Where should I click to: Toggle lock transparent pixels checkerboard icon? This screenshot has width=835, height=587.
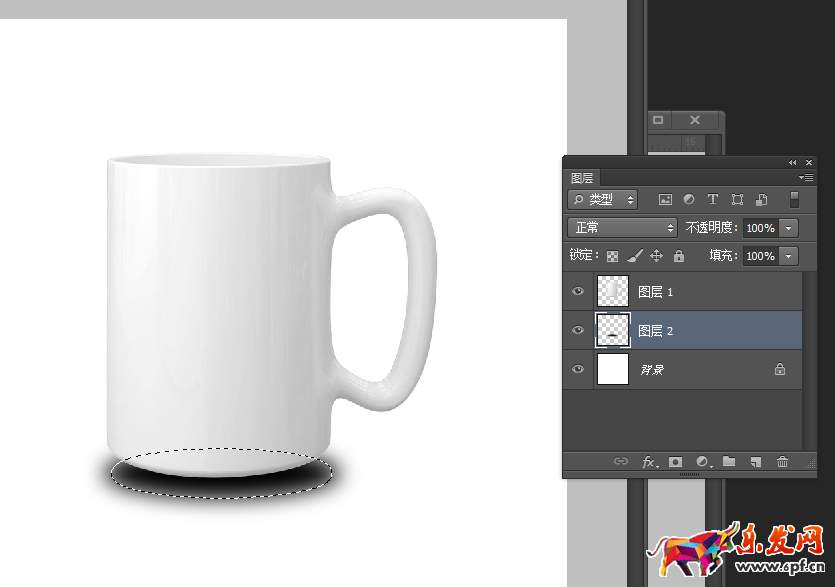click(x=612, y=256)
